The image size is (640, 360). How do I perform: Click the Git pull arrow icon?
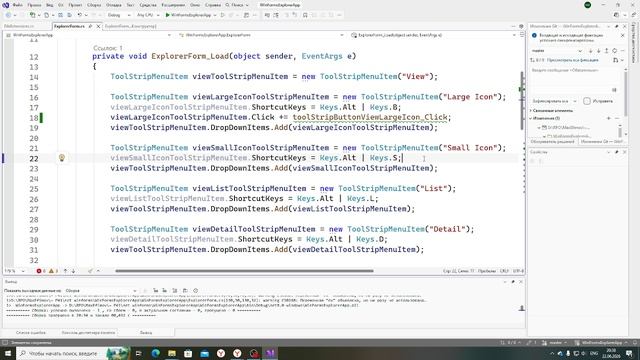(x=598, y=51)
